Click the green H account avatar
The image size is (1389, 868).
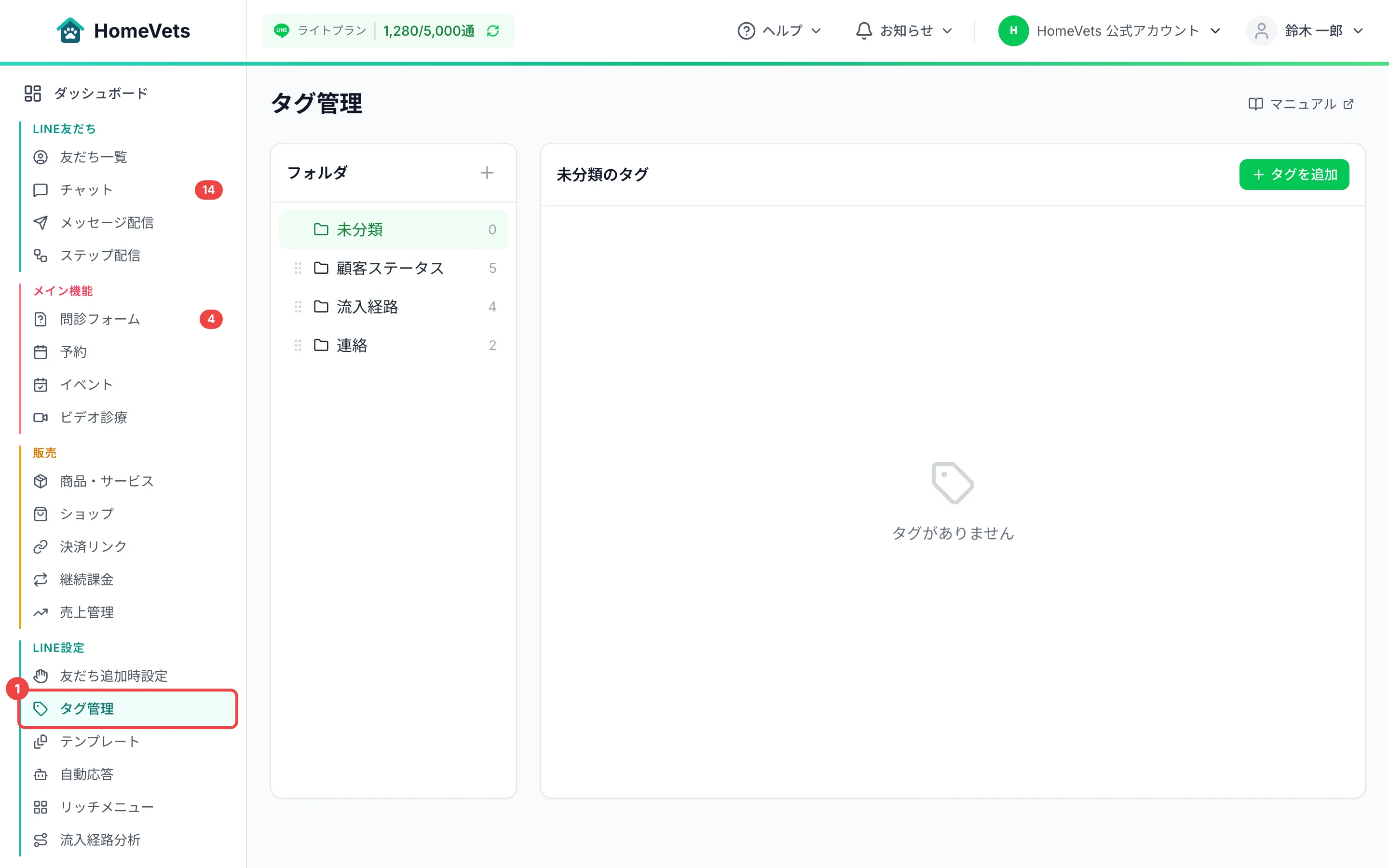(x=1013, y=30)
